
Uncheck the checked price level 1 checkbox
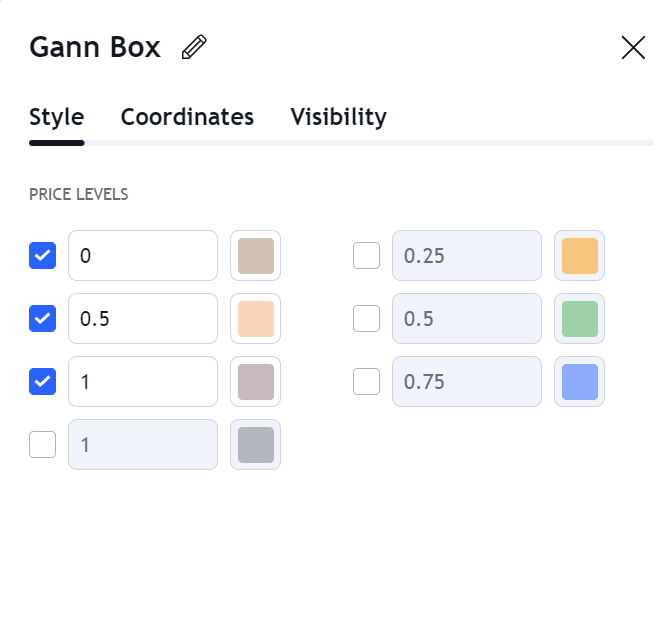click(x=43, y=381)
